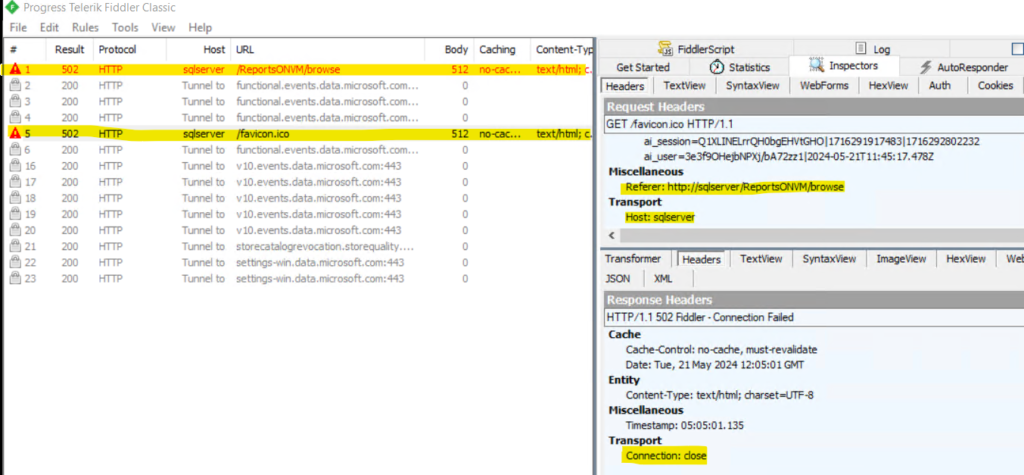
Task: Click the FiddlerScript tab script icon
Action: coord(665,48)
